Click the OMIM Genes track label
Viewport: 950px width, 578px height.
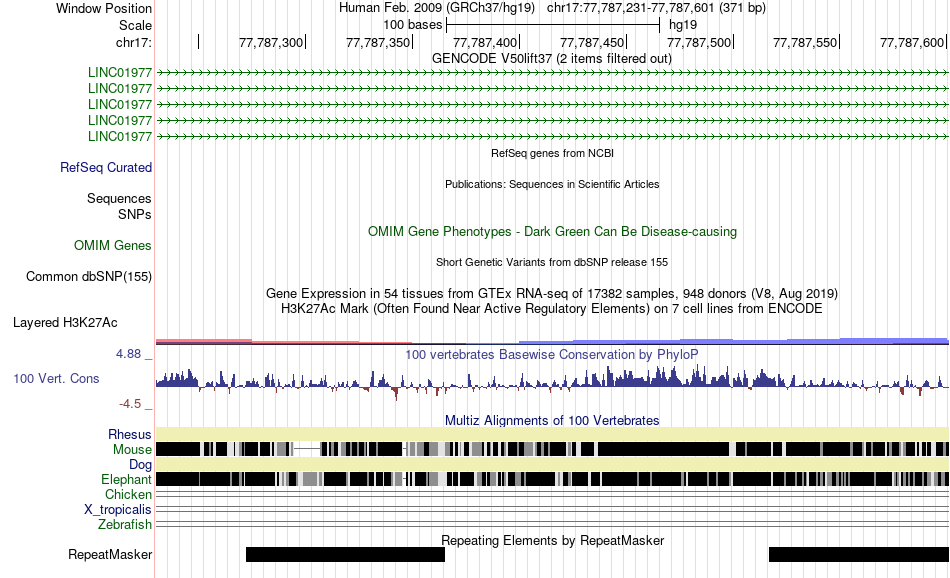point(112,245)
